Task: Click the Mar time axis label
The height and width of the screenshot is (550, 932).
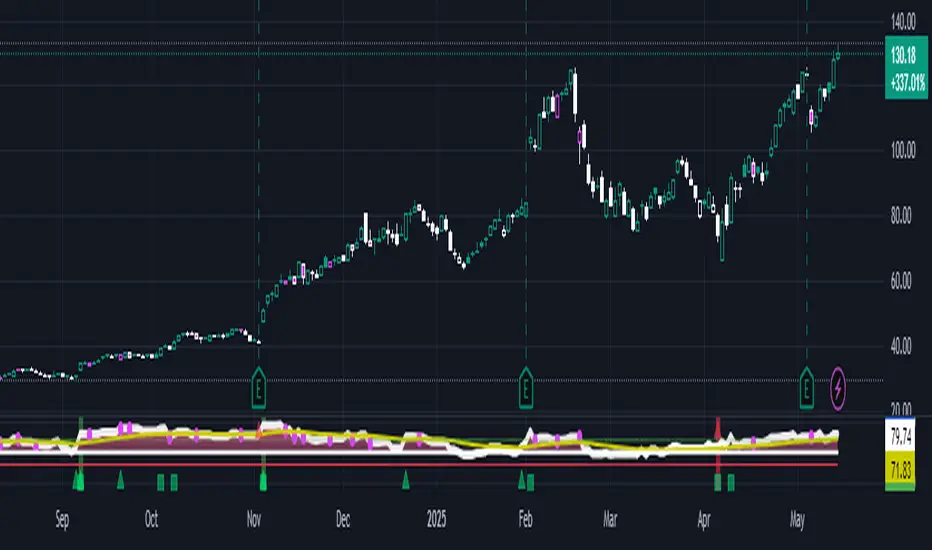Action: [610, 520]
